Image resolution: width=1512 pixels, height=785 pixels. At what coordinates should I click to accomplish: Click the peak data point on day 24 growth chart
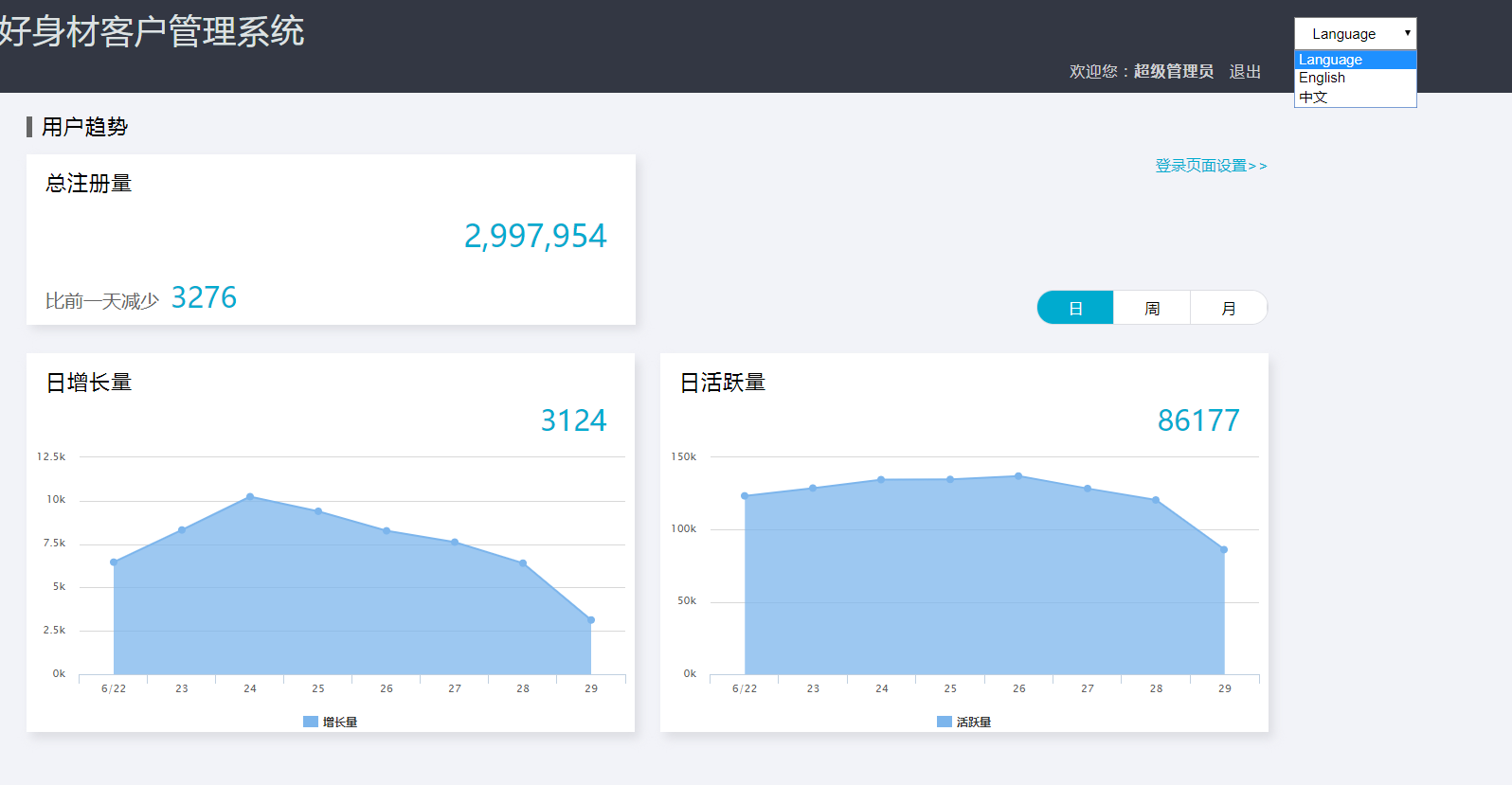[250, 496]
